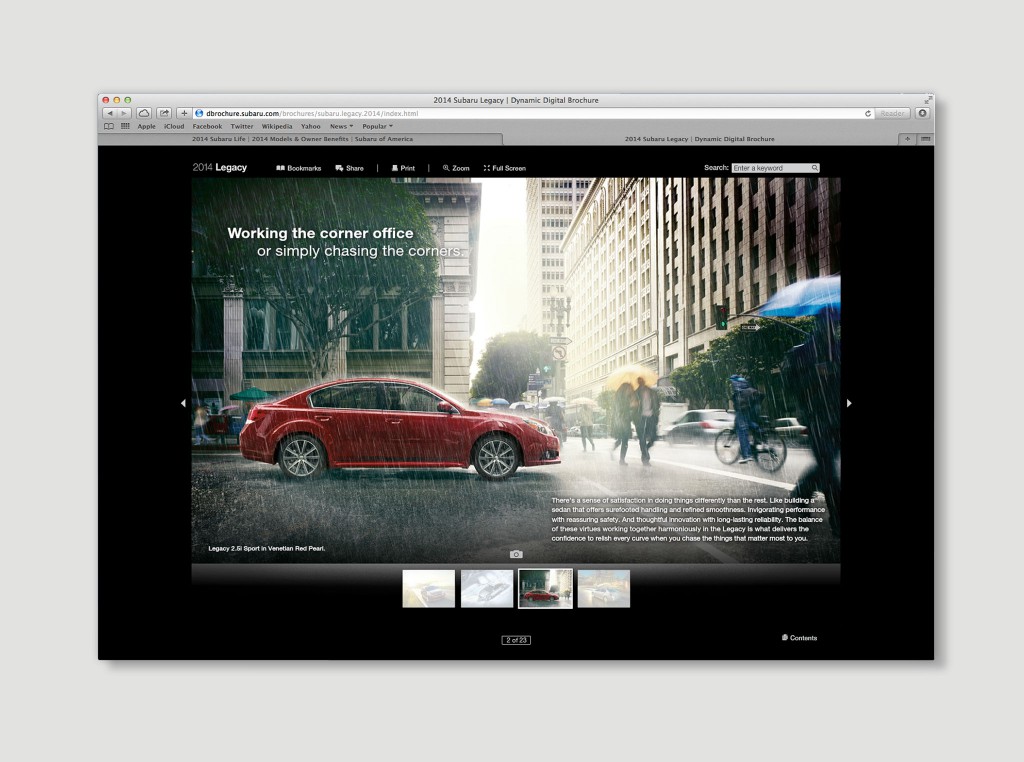Viewport: 1024px width, 762px height.
Task: Show all tabs icon in the tab bar
Action: click(925, 139)
